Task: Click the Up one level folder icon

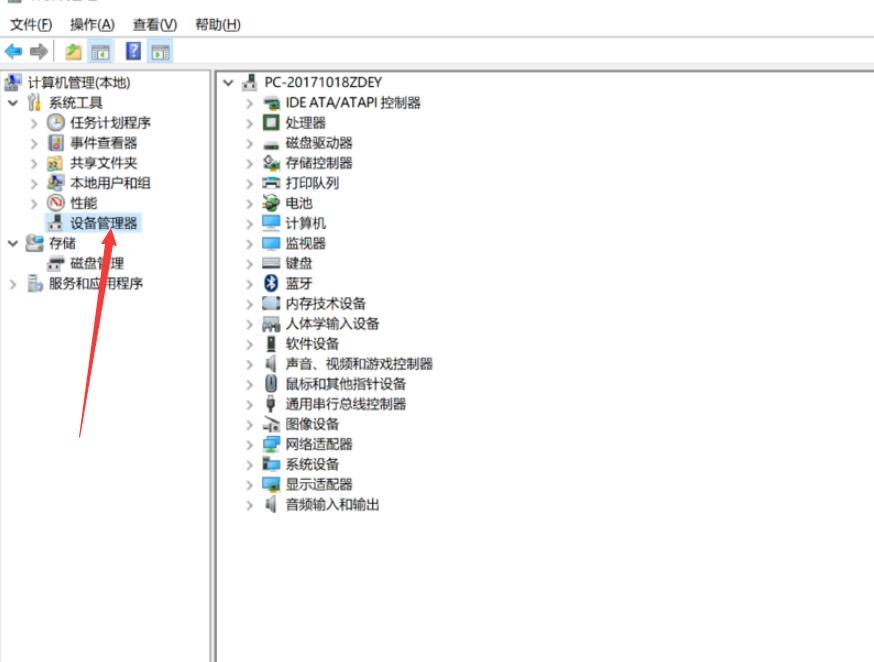Action: pyautogui.click(x=73, y=51)
